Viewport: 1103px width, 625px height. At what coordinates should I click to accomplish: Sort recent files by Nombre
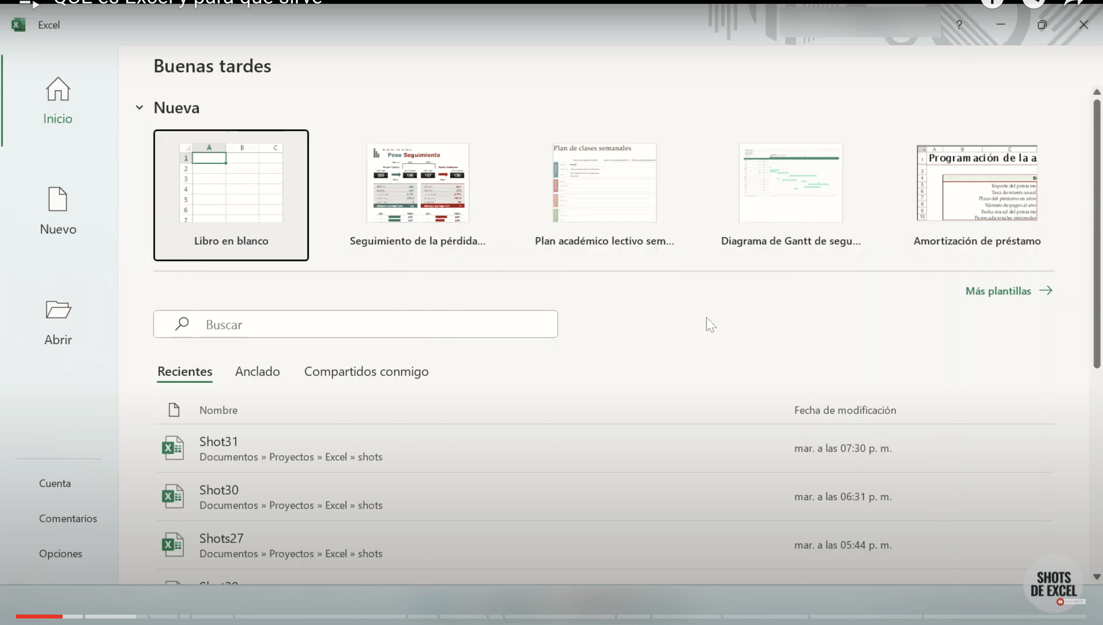point(218,410)
